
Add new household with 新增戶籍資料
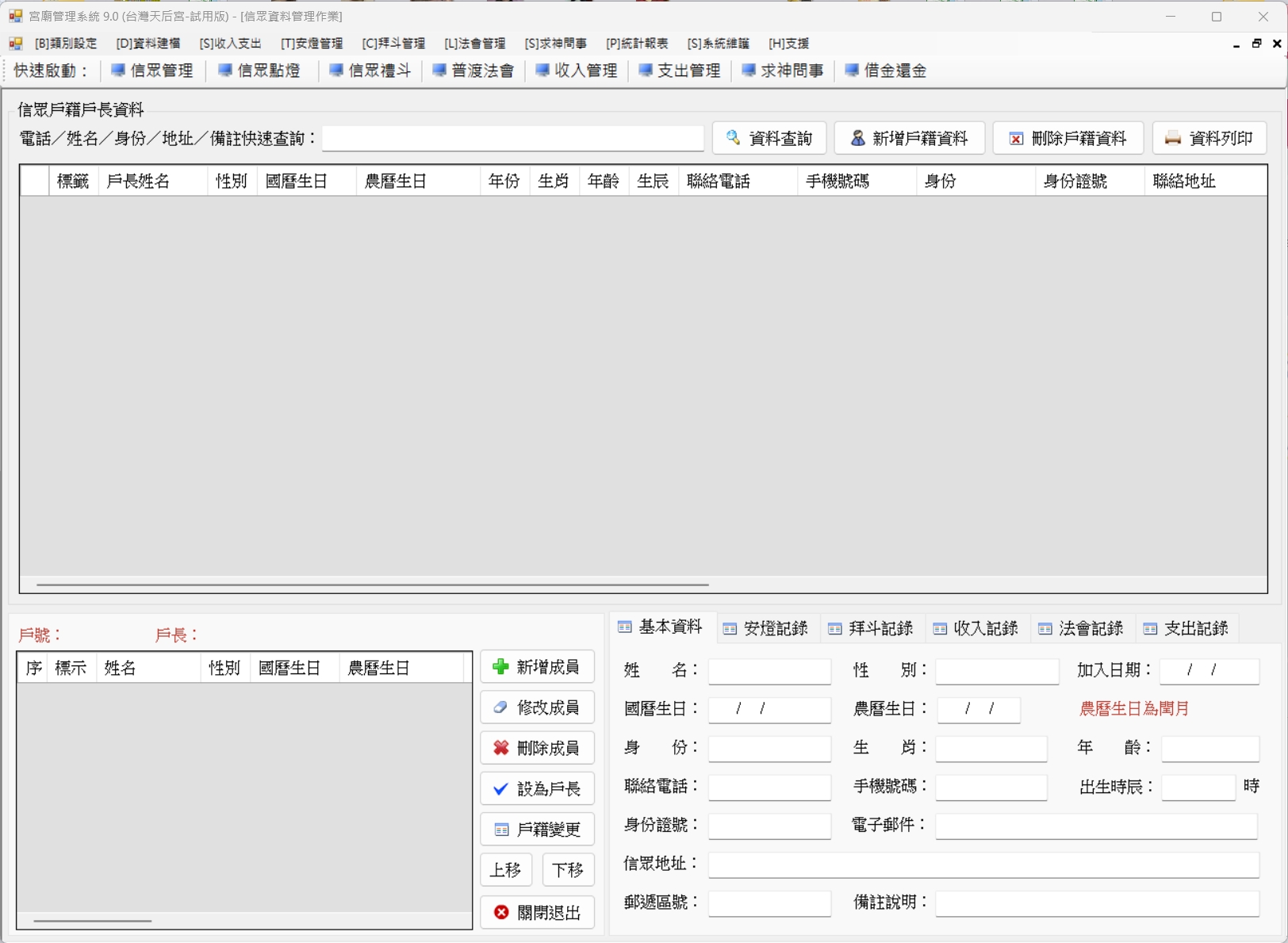coord(909,138)
